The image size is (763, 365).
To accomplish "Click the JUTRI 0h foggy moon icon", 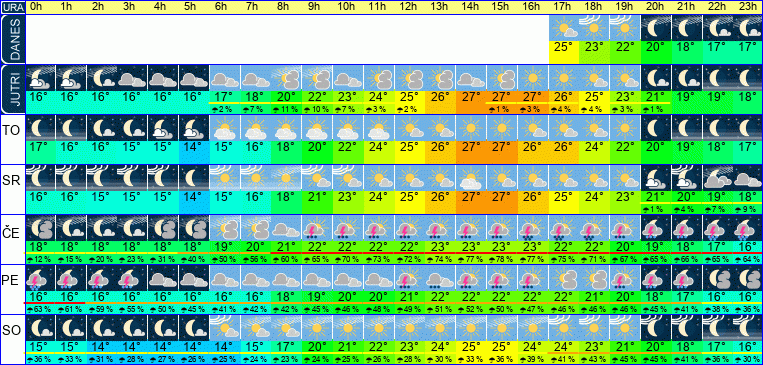I will point(40,78).
